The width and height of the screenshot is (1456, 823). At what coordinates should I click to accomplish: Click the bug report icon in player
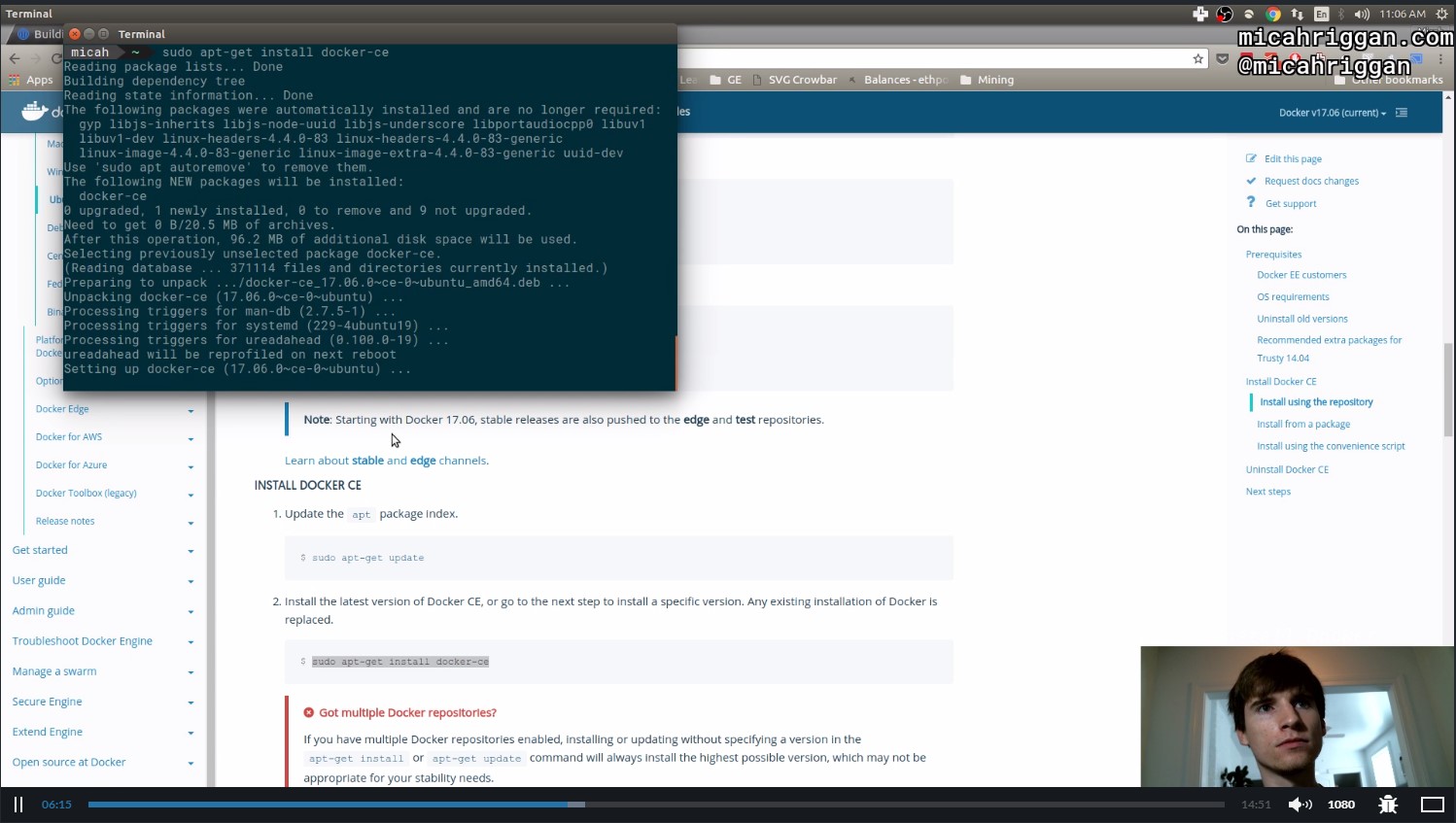1388,804
